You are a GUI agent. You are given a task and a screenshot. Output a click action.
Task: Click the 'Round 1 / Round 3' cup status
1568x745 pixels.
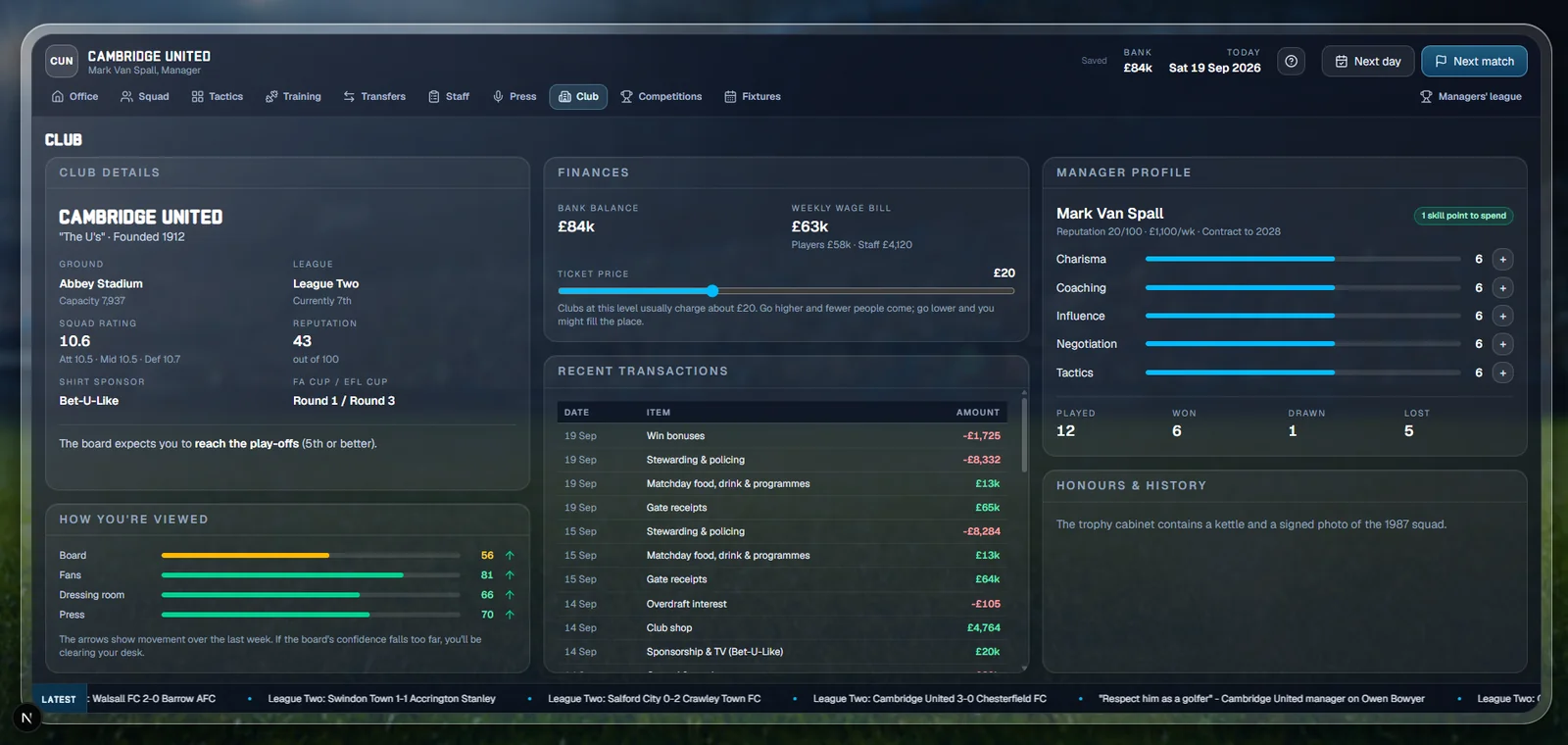point(344,401)
